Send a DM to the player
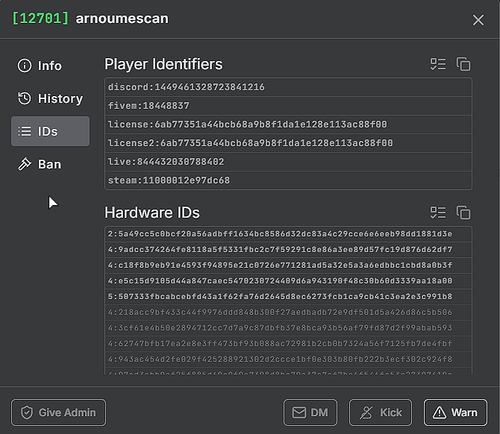 click(x=310, y=413)
